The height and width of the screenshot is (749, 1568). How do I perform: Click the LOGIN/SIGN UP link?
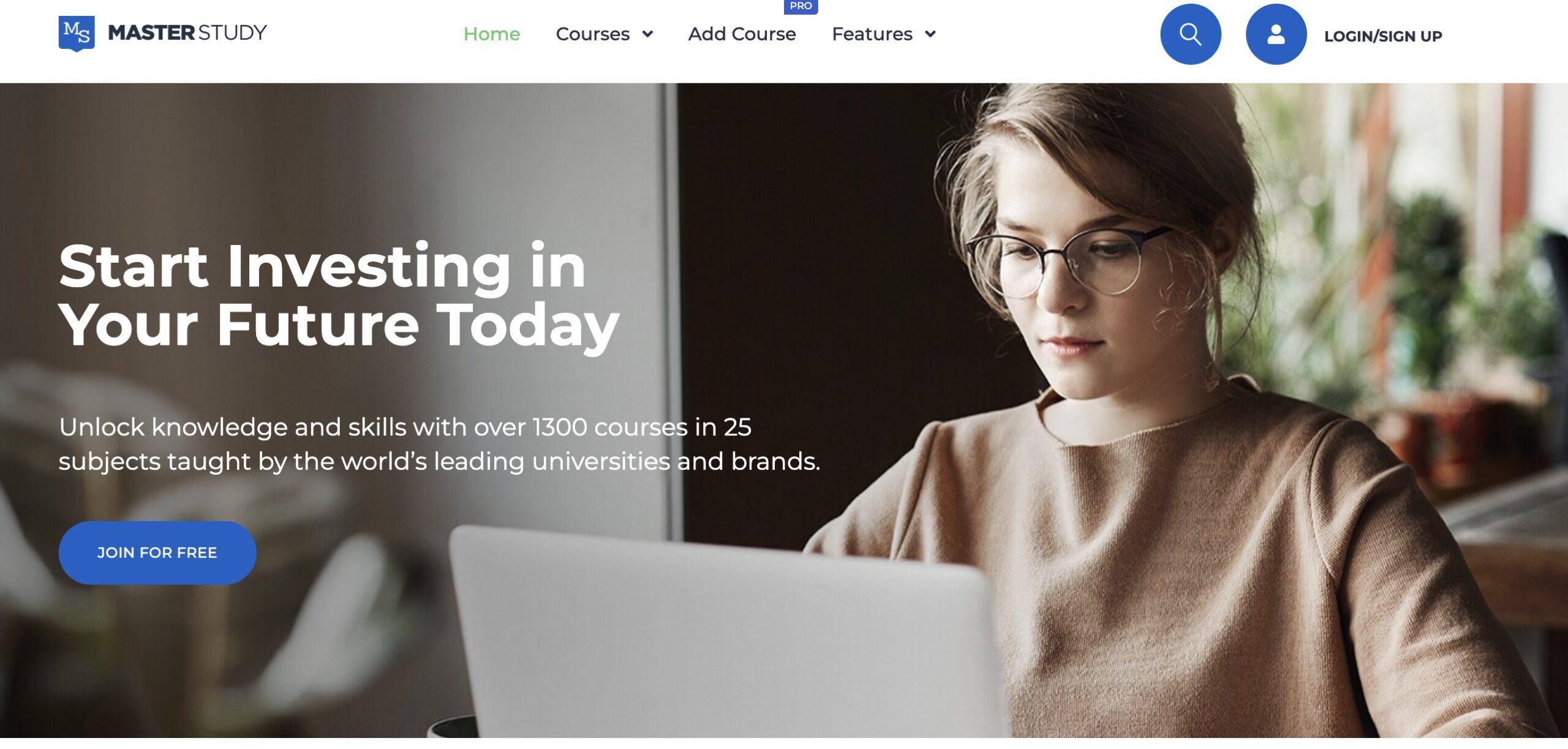1383,36
